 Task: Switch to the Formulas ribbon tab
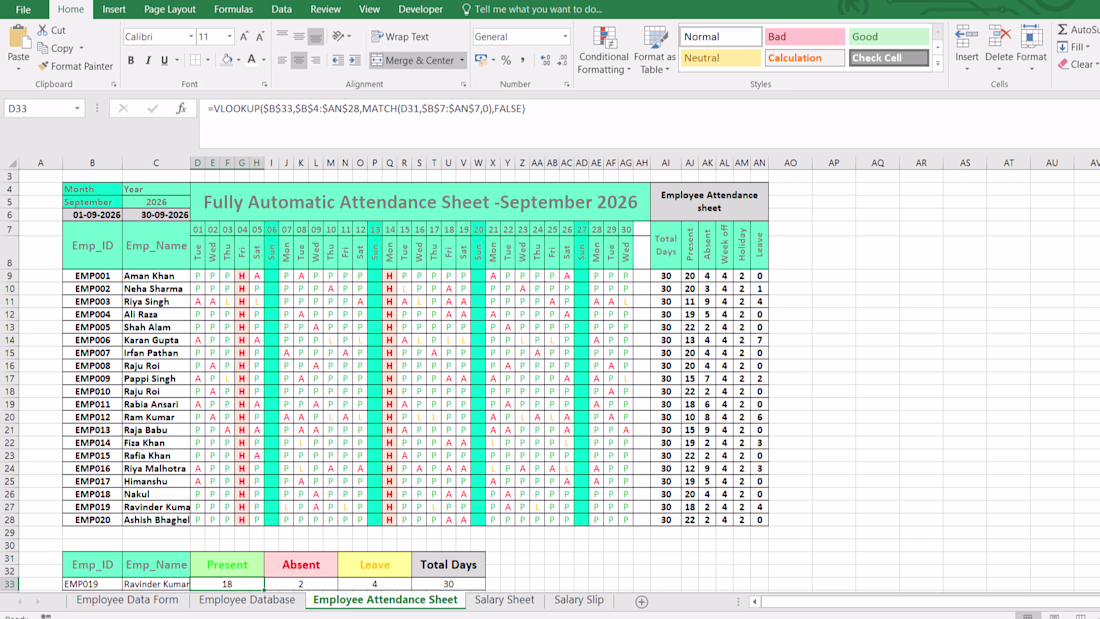pos(233,9)
